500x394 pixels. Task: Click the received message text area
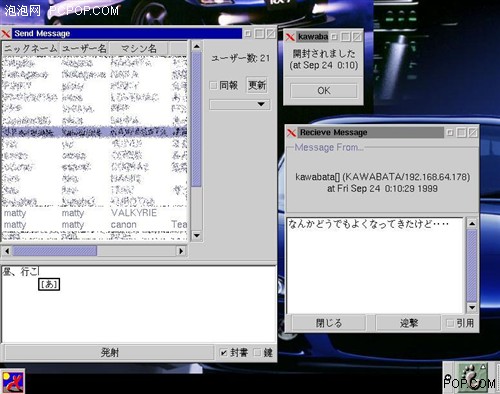375,265
